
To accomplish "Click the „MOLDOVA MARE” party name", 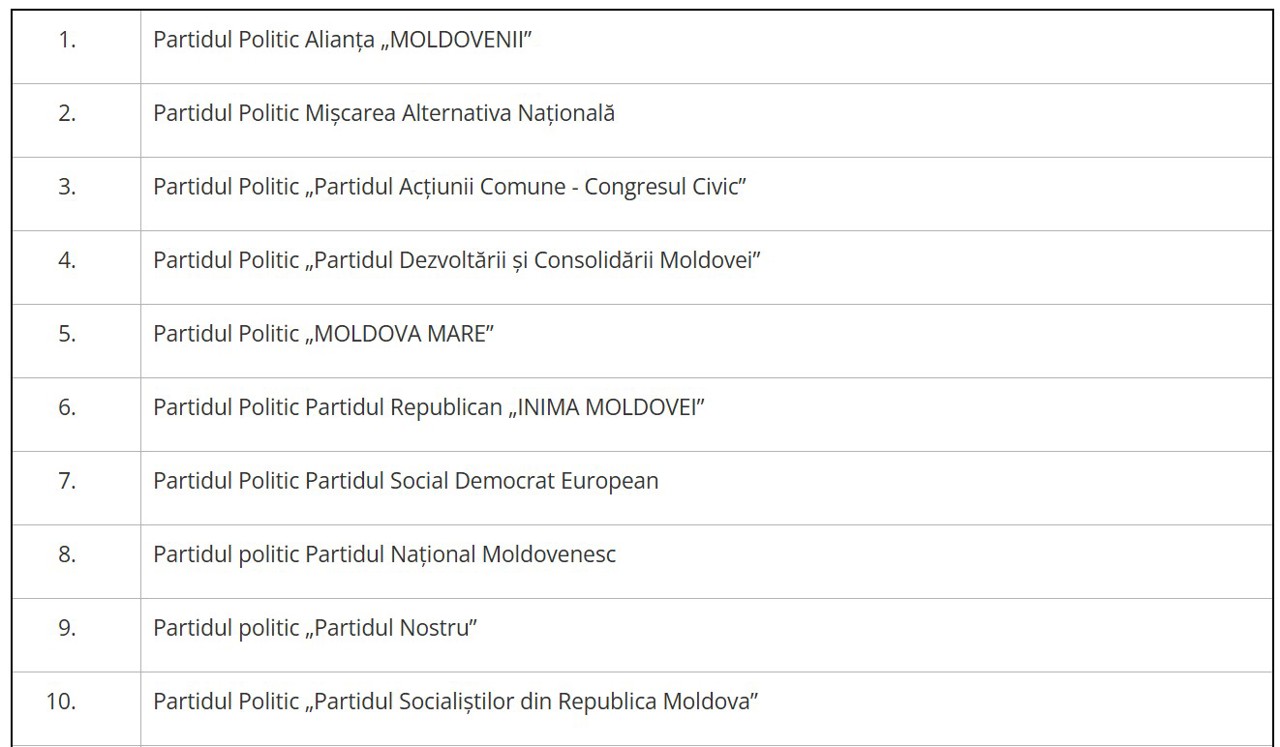I will 325,334.
